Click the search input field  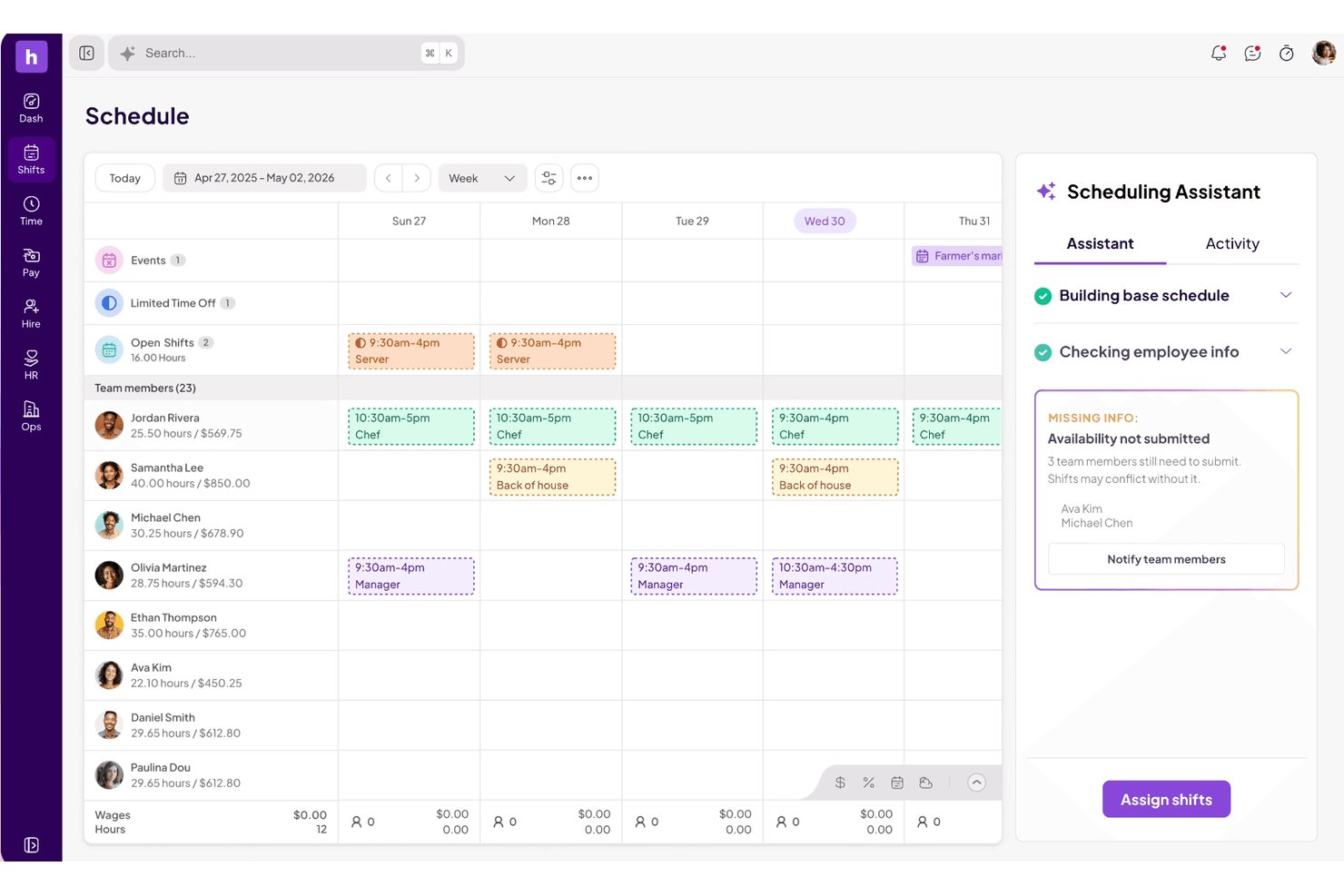(x=286, y=54)
